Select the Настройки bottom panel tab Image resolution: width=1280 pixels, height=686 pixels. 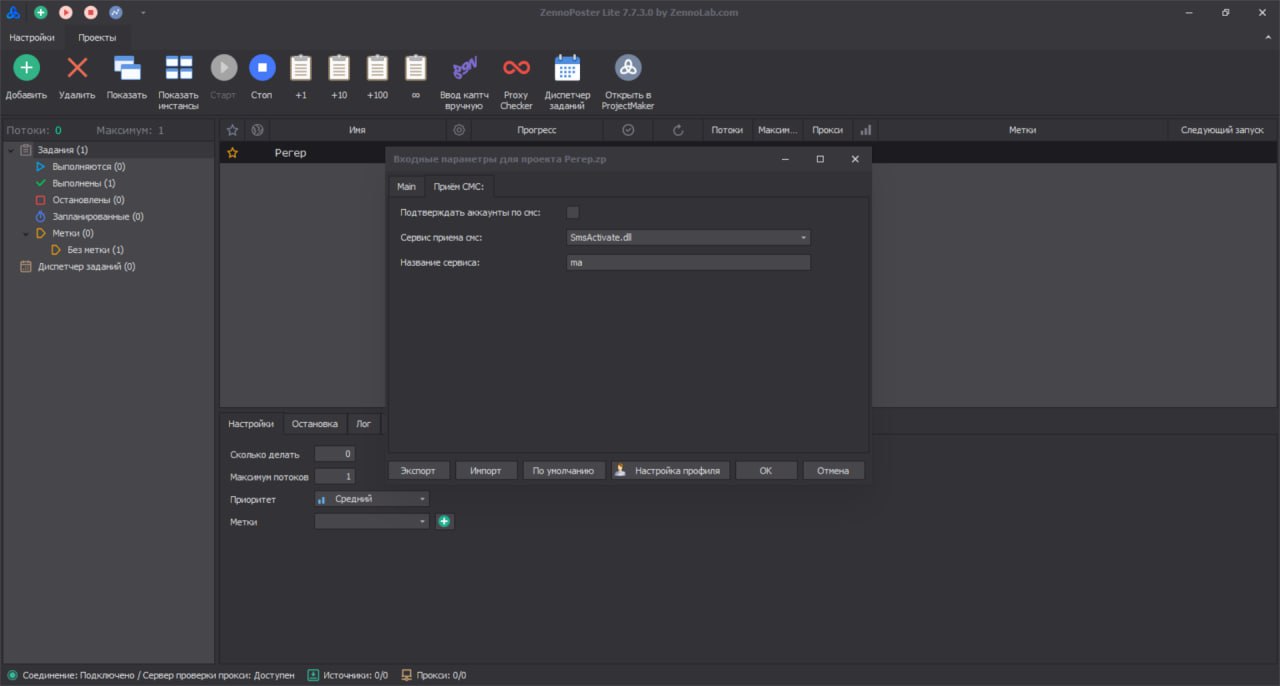pos(251,424)
